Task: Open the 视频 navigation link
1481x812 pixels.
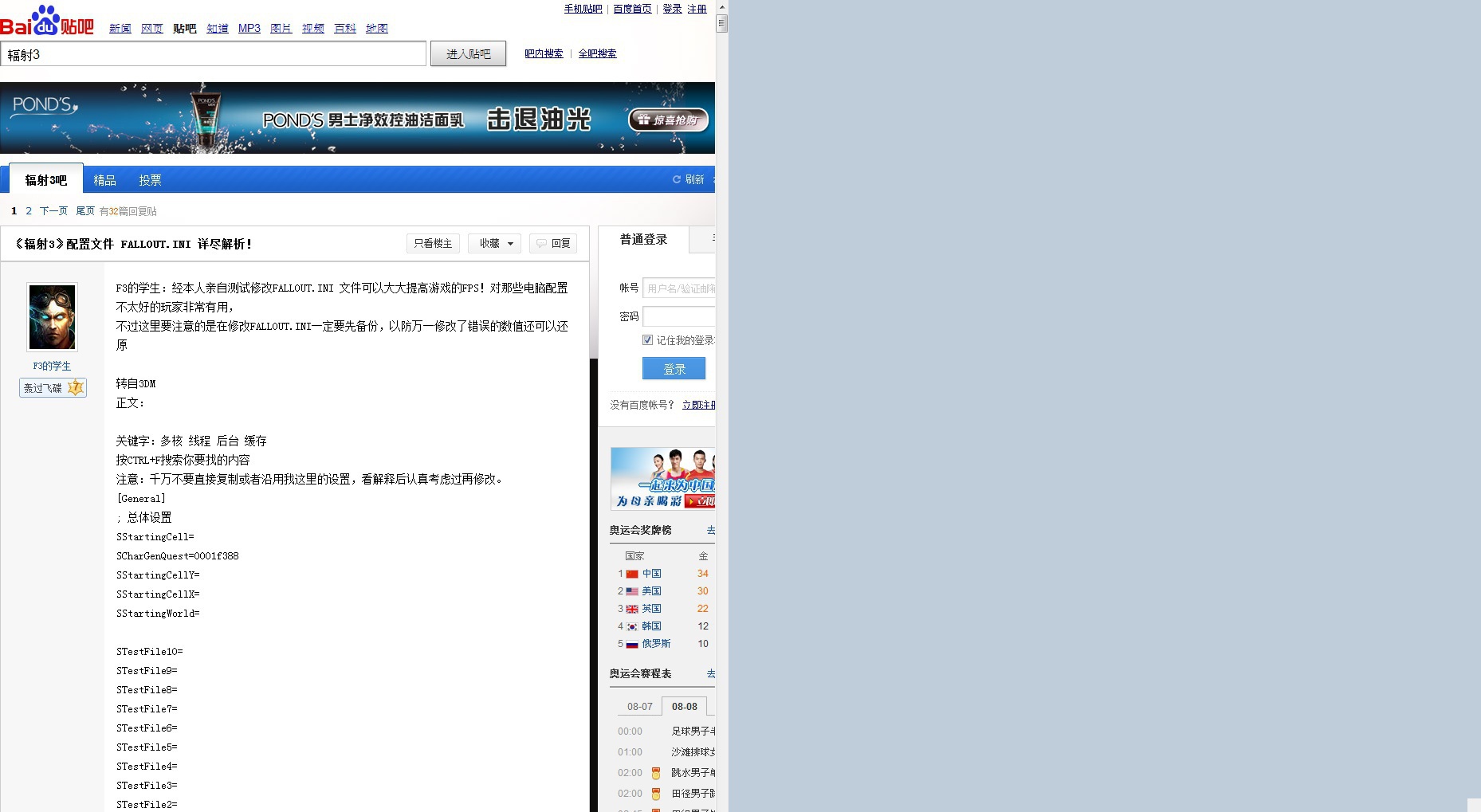Action: [313, 29]
